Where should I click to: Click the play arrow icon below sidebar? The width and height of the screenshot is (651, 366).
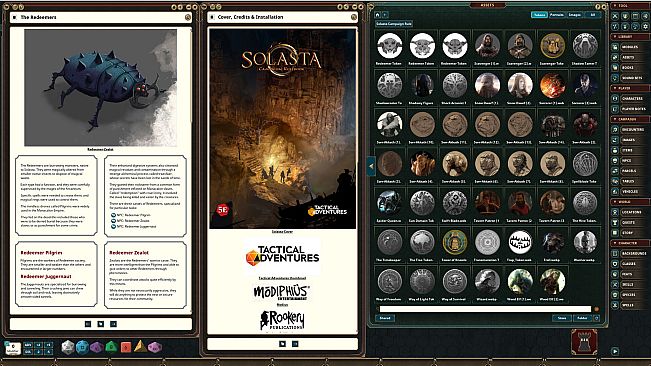coord(615,351)
